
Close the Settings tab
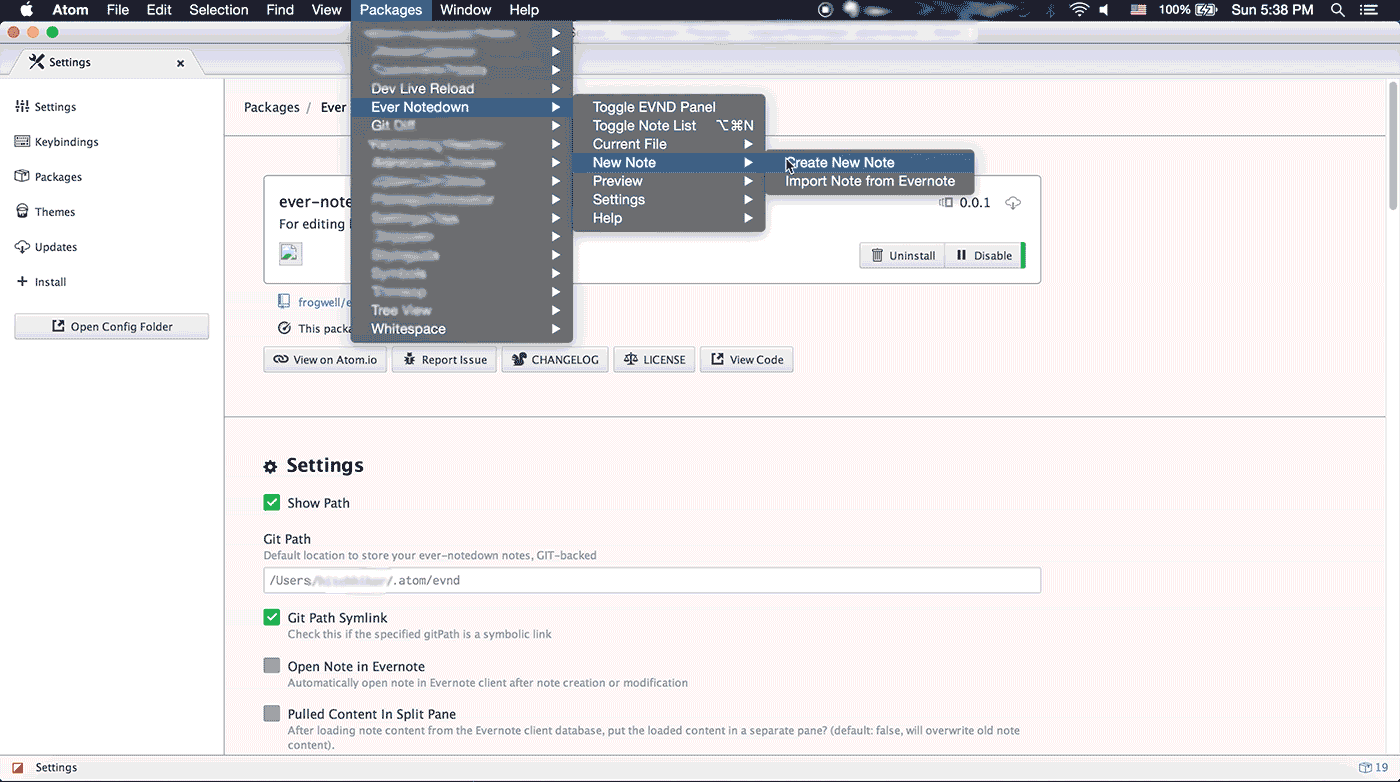coord(181,63)
